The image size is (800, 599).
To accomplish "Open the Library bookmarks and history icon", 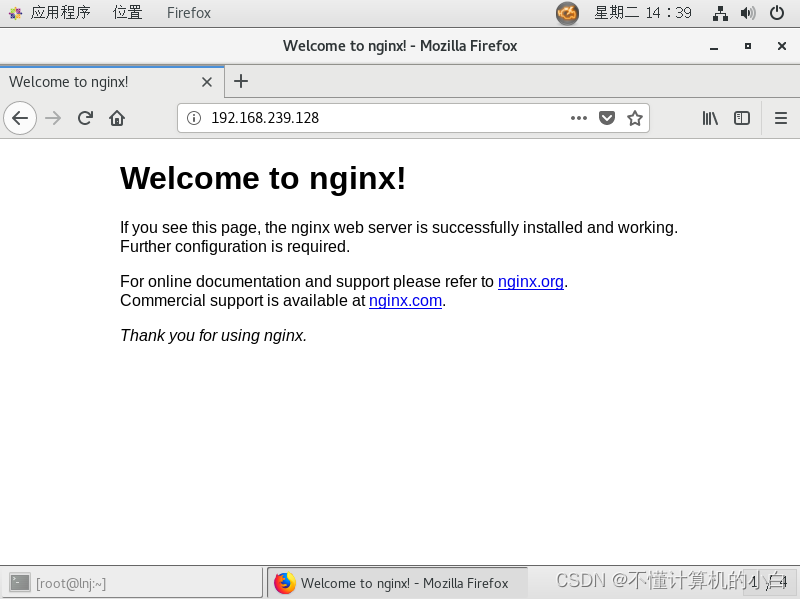I will click(710, 118).
